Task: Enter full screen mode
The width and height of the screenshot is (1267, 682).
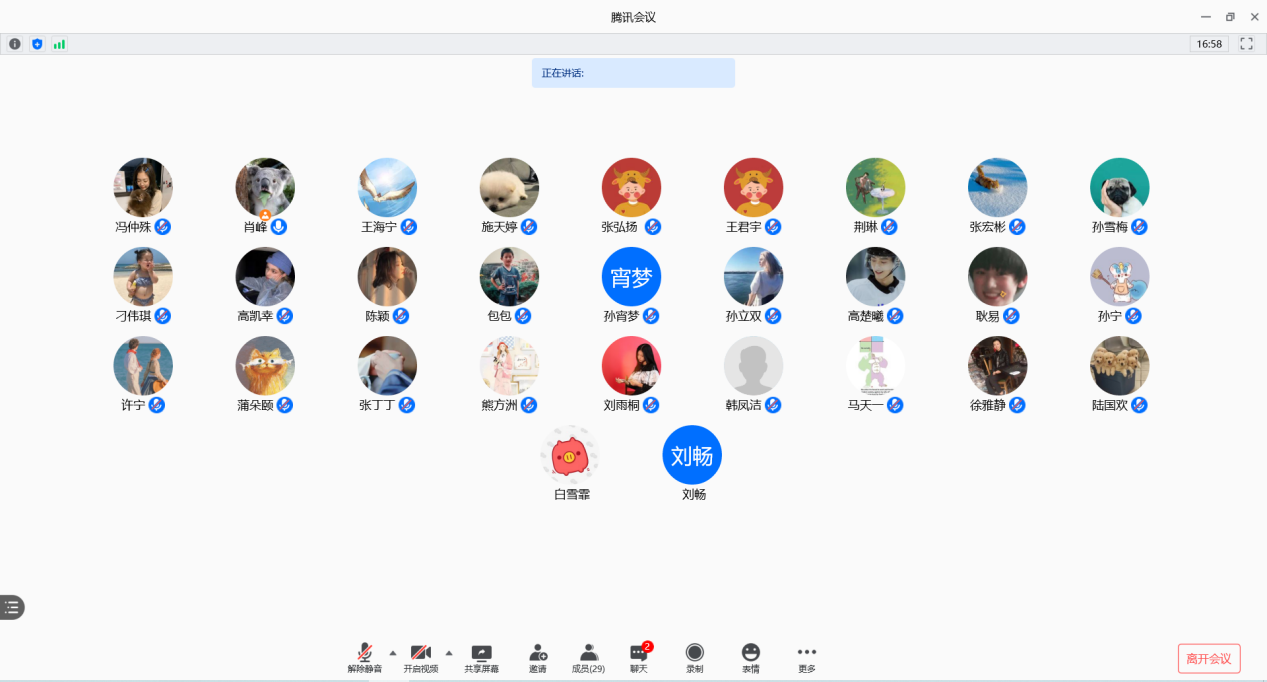Action: click(1246, 44)
